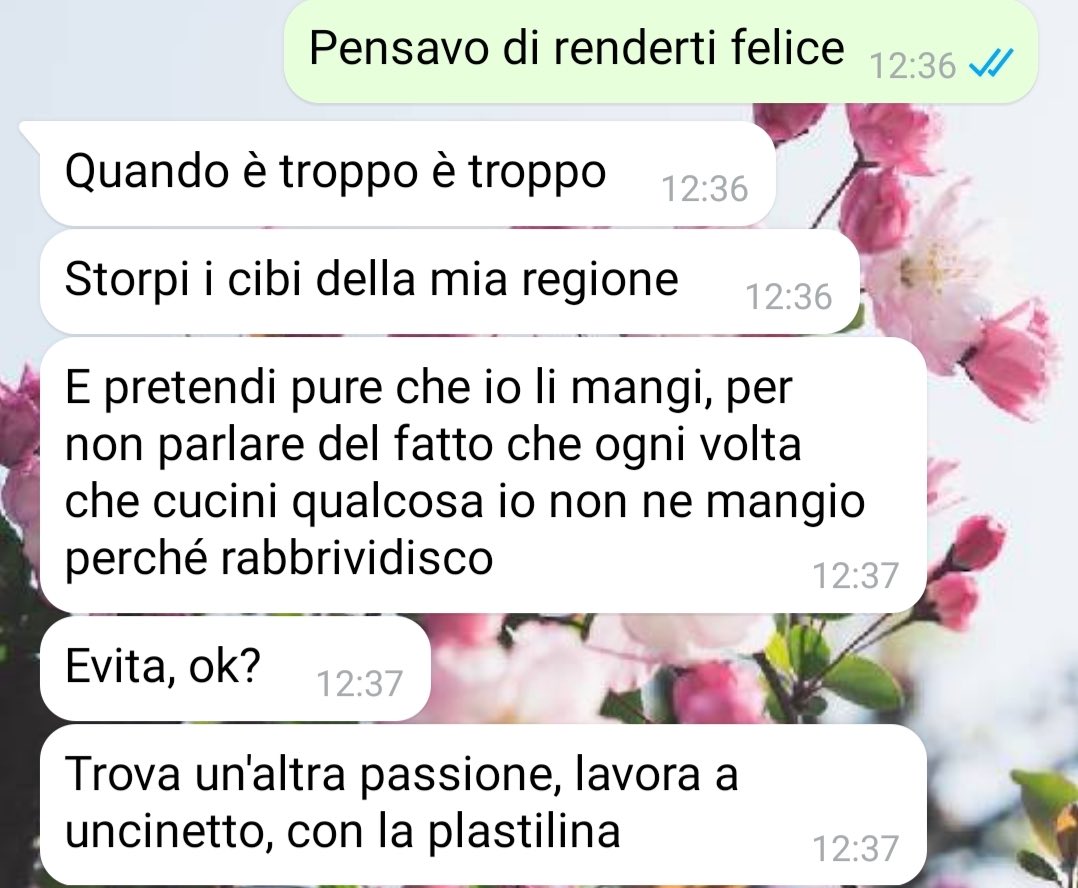Tap the 12:36 timestamp on the sent message
This screenshot has width=1078, height=888.
pos(912,66)
